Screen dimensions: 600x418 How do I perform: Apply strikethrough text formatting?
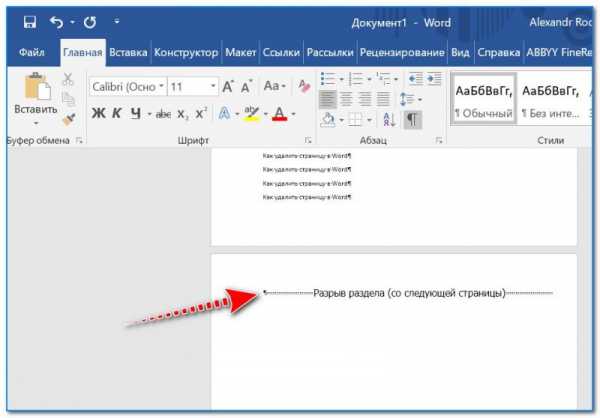[x=164, y=114]
